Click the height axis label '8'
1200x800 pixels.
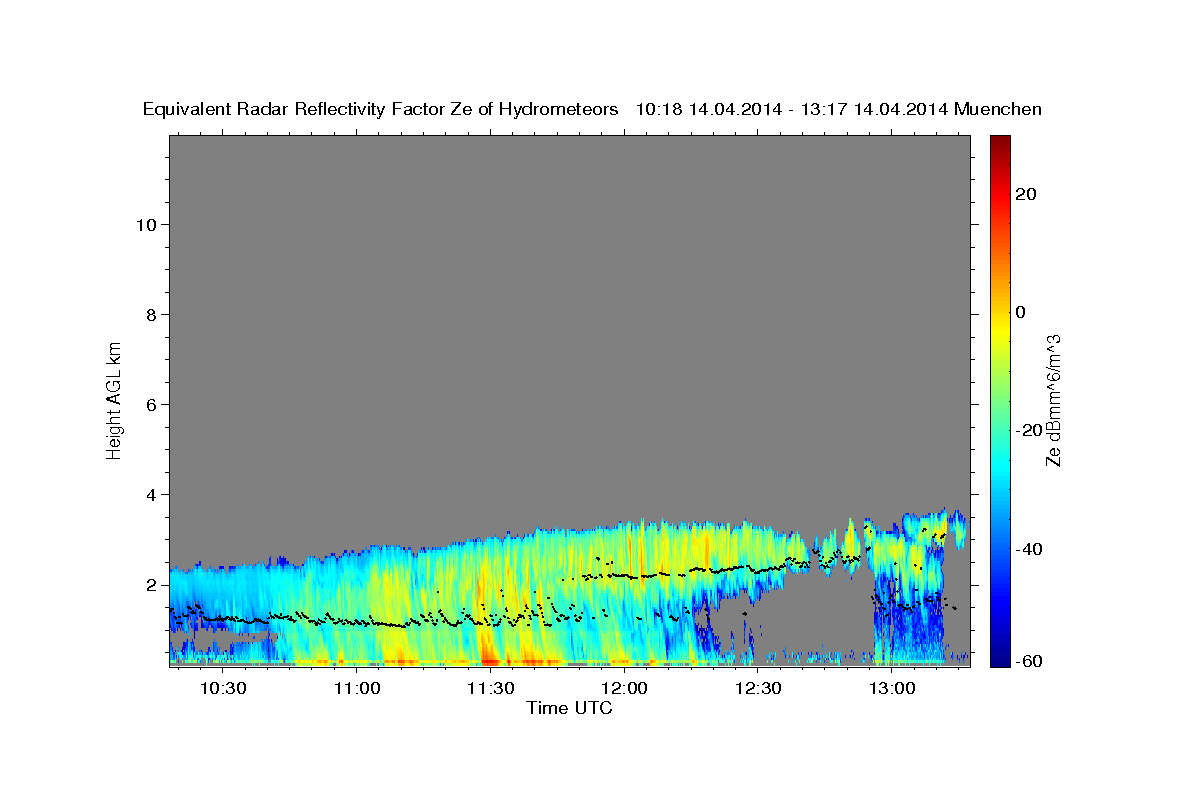(149, 314)
